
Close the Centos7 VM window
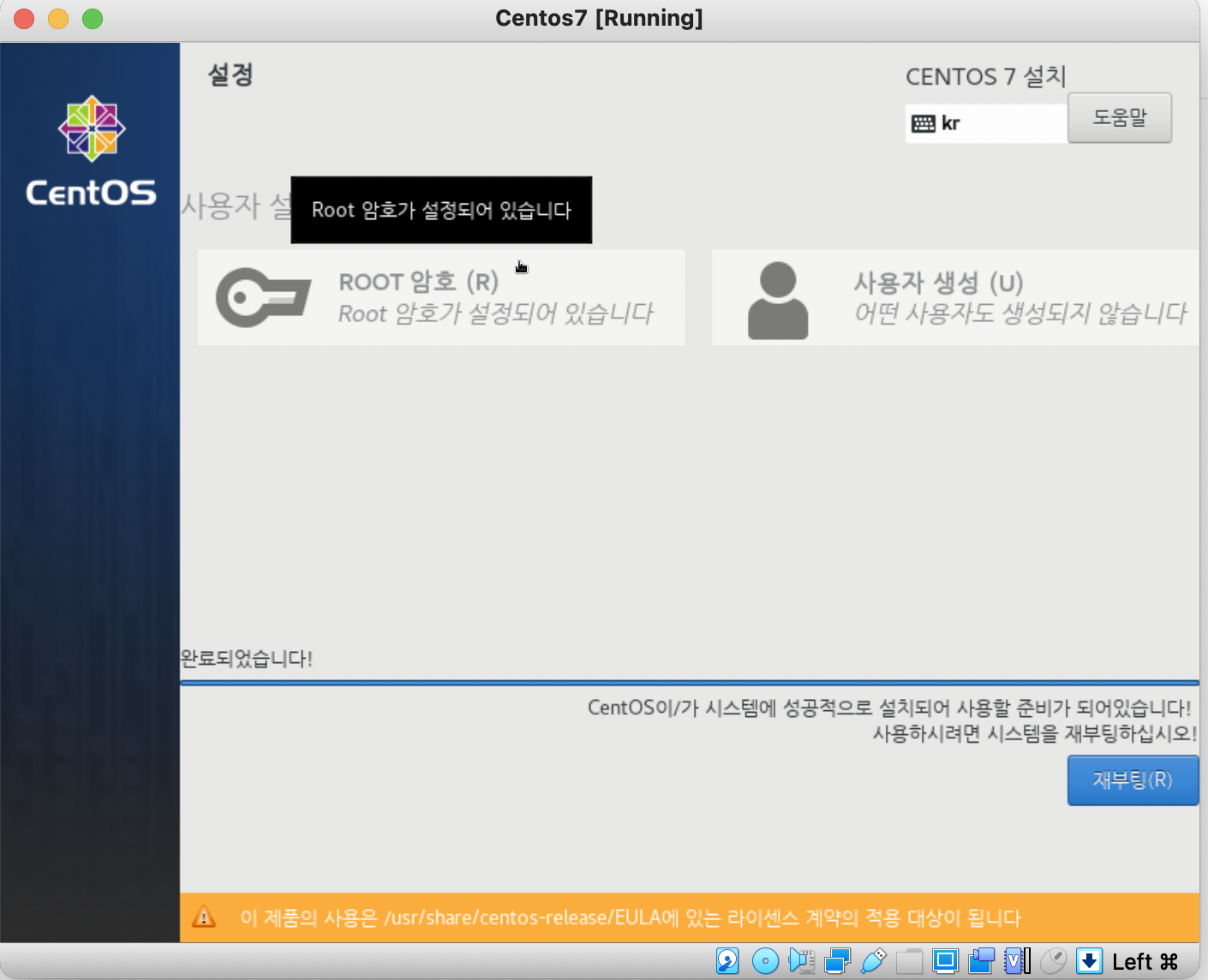tap(24, 18)
